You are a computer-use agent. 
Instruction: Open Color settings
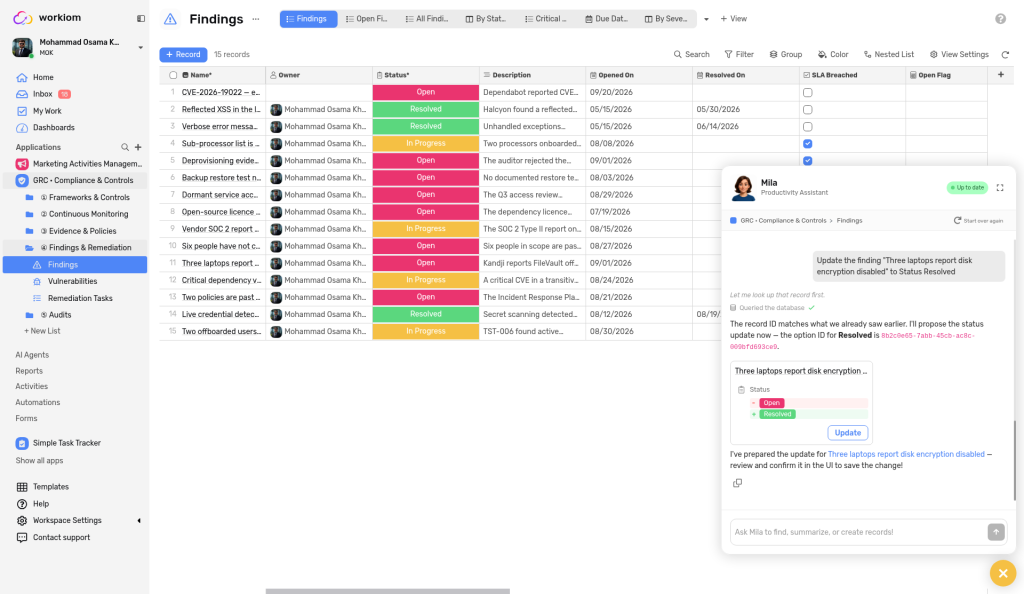tap(833, 55)
